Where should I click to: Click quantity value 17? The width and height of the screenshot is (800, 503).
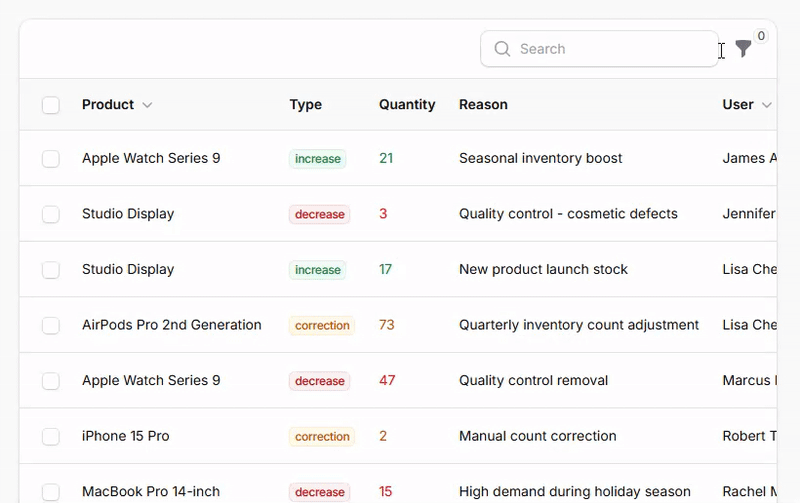point(385,269)
